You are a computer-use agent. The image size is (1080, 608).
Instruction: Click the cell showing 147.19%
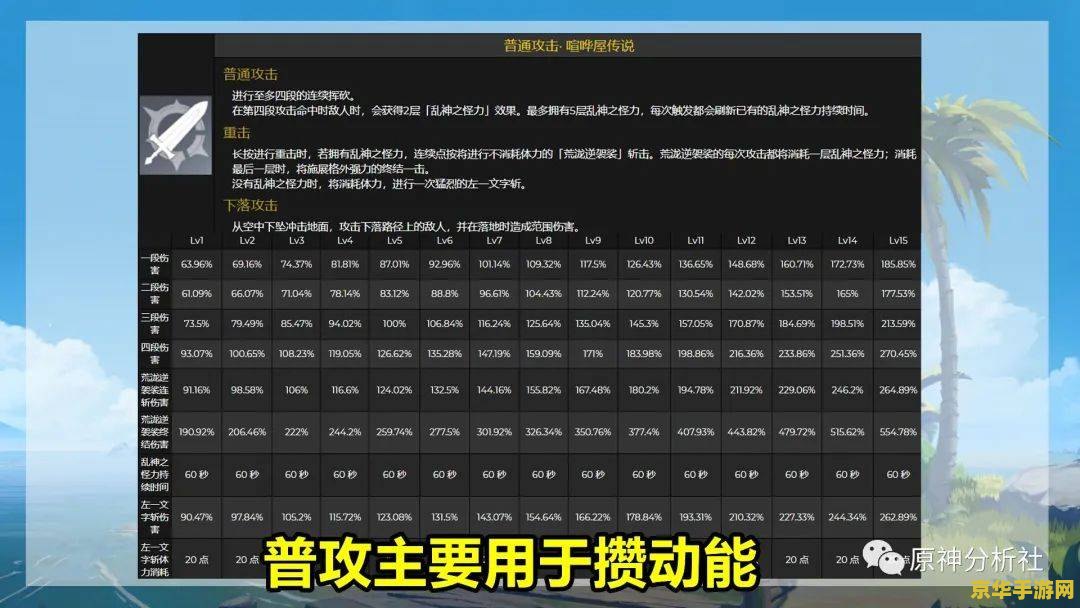[494, 353]
